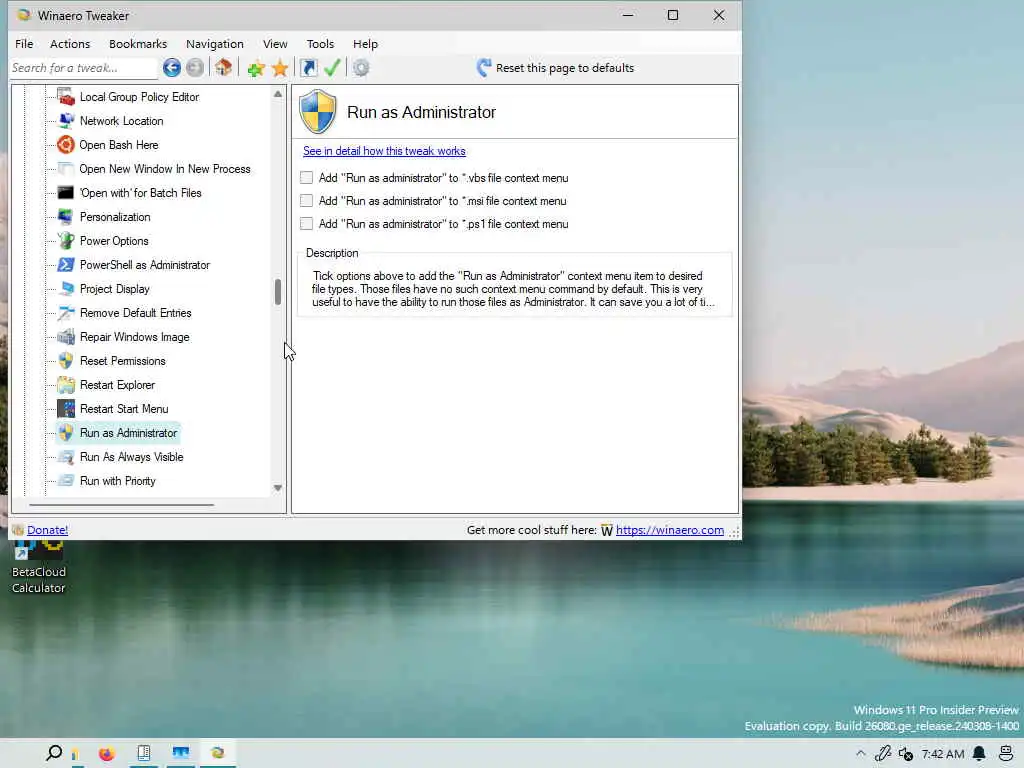The image size is (1024, 768).
Task: Click the forward navigation arrow icon
Action: coord(195,68)
